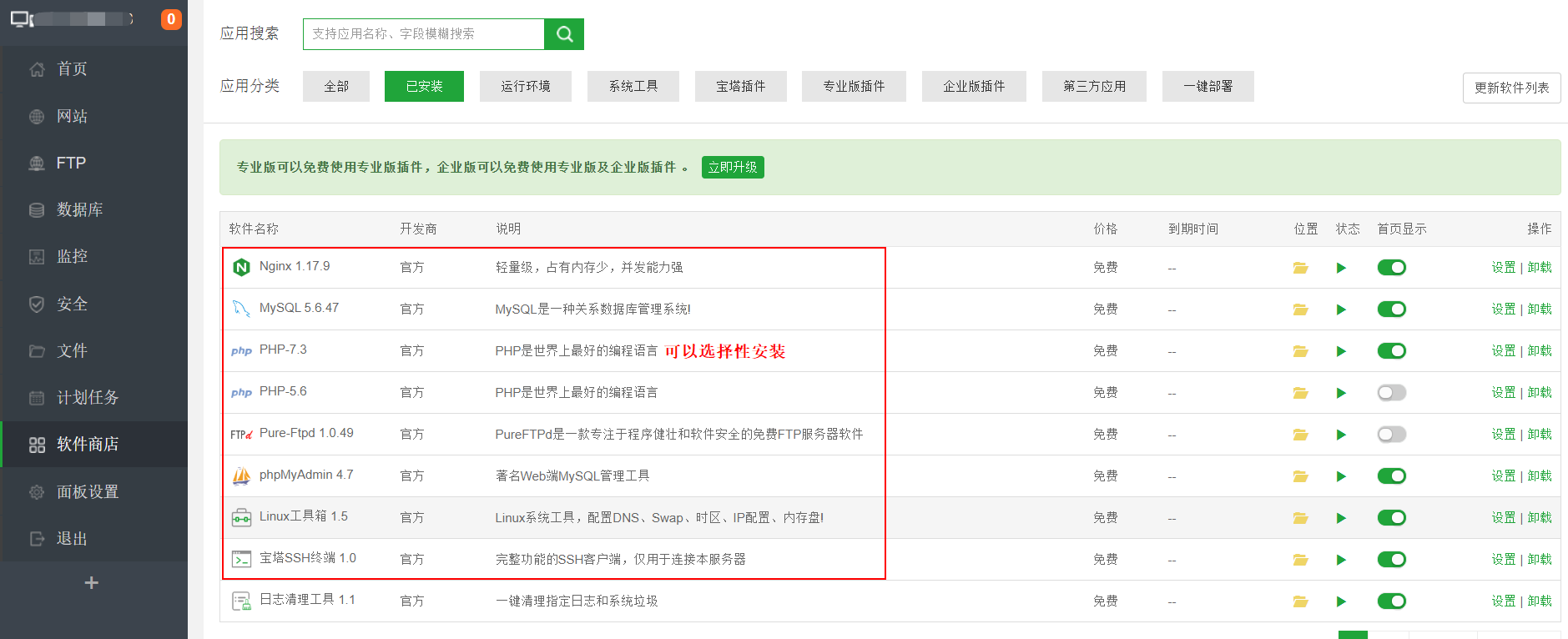Click the Pure-Ftpd status play icon

point(1341,435)
